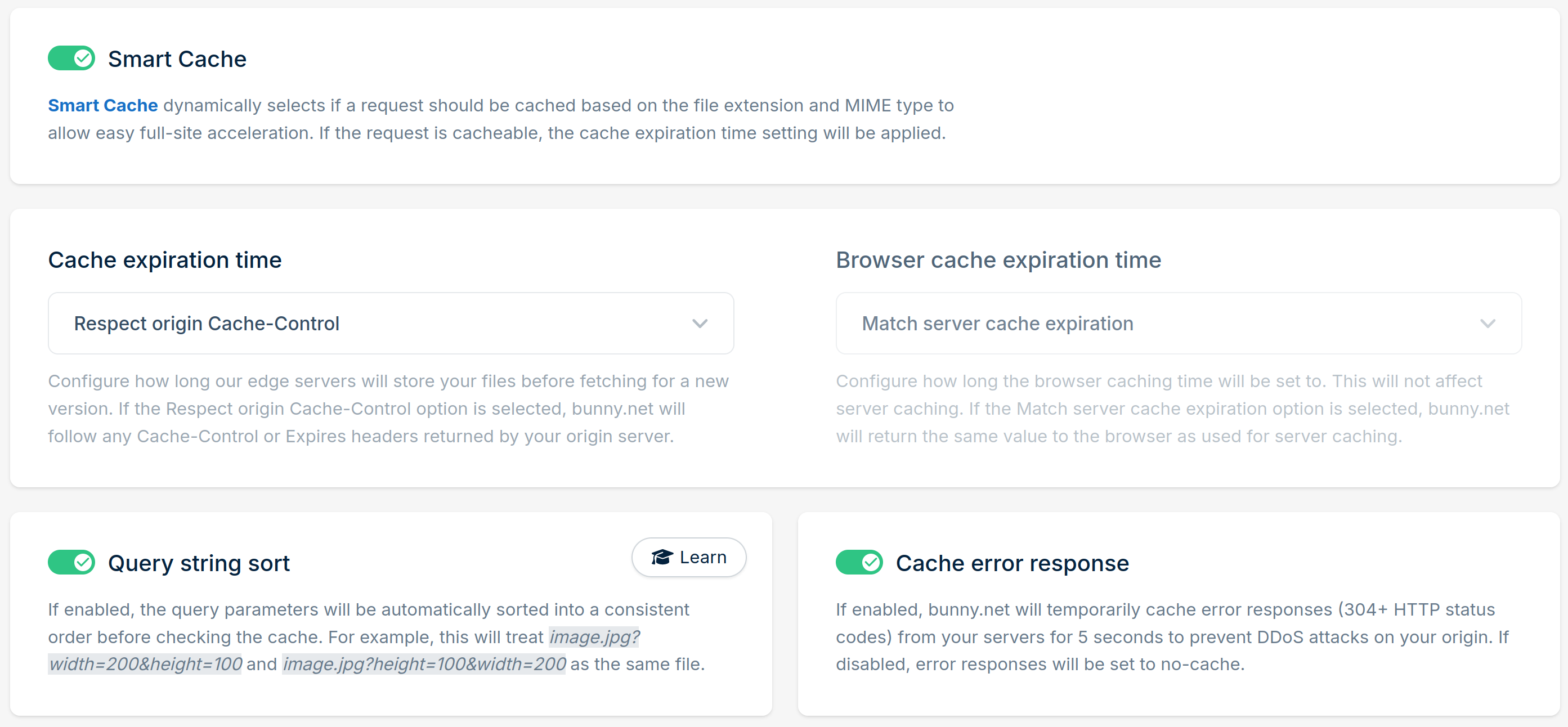Click the Learn button
The height and width of the screenshot is (727, 1568).
tap(688, 557)
